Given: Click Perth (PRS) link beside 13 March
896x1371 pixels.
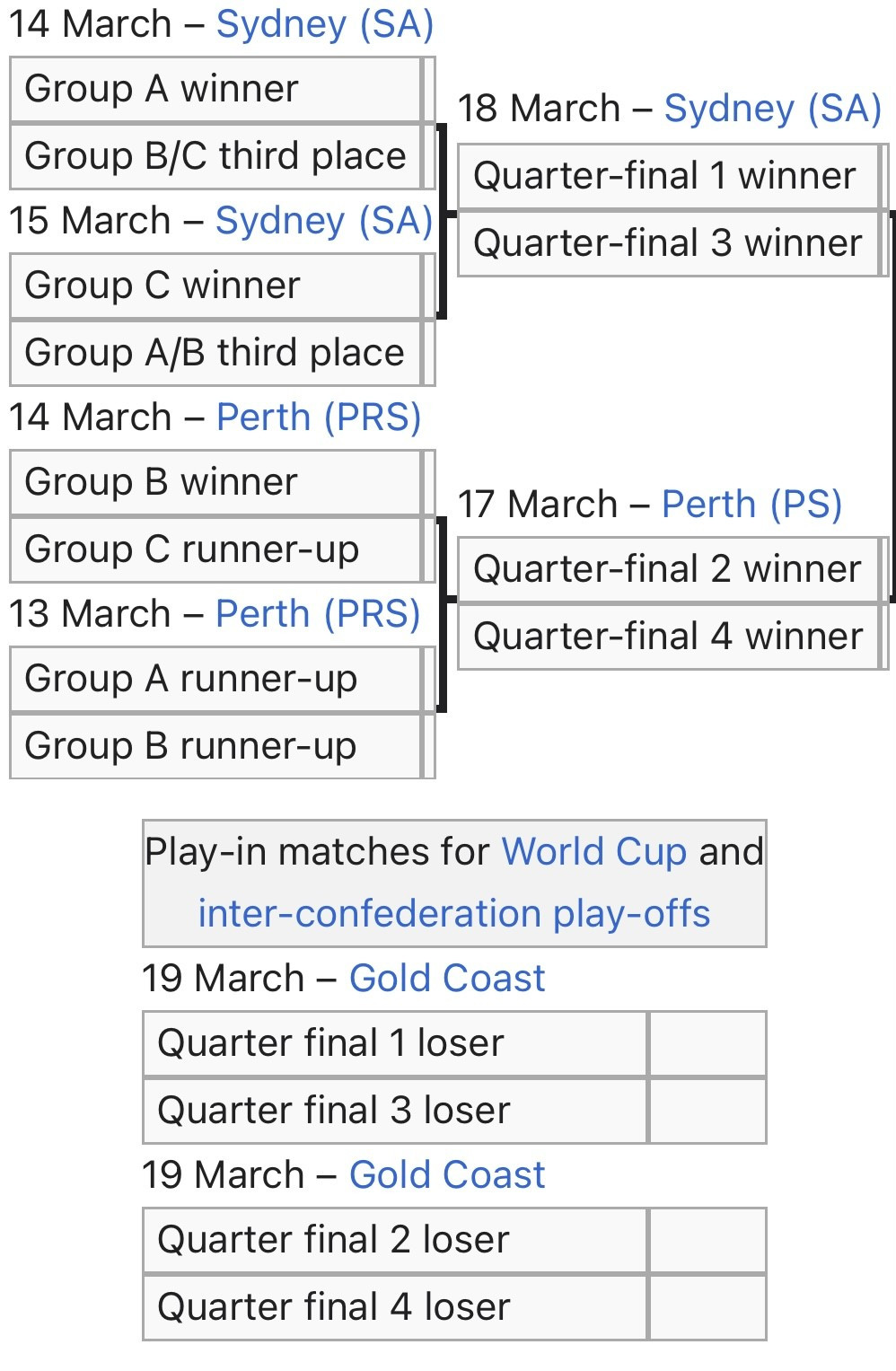Looking at the screenshot, I should pyautogui.click(x=318, y=614).
